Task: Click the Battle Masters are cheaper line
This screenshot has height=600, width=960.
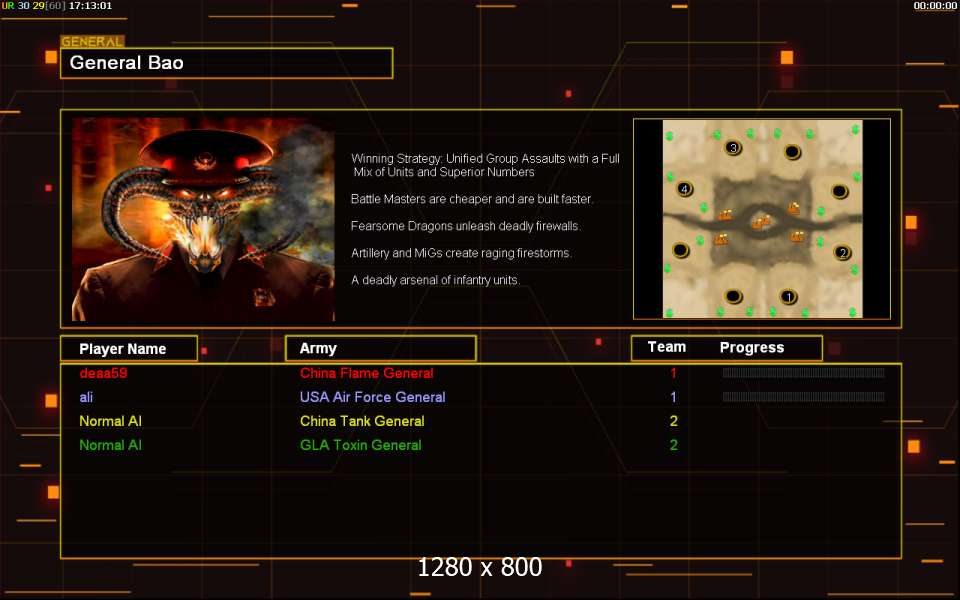Action: pos(472,199)
